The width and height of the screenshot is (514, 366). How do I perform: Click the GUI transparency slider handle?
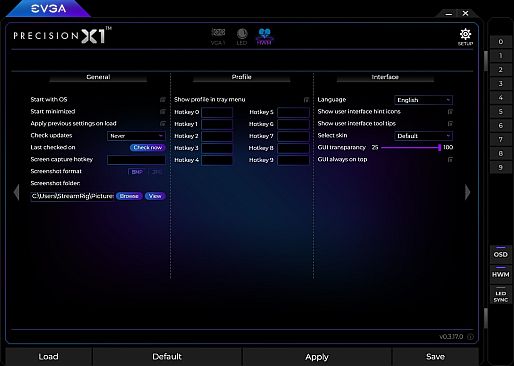[x=440, y=147]
